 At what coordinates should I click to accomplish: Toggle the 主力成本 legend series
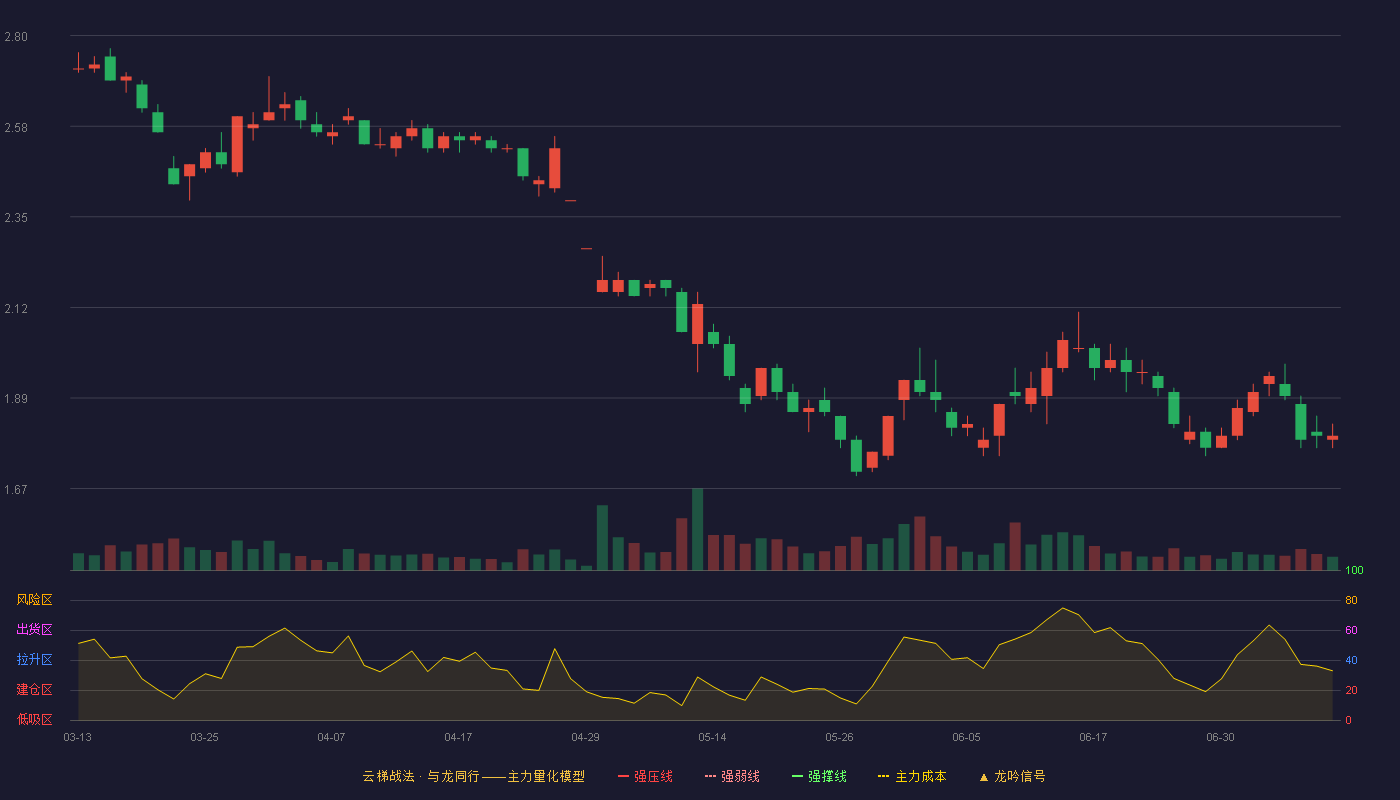tap(912, 776)
